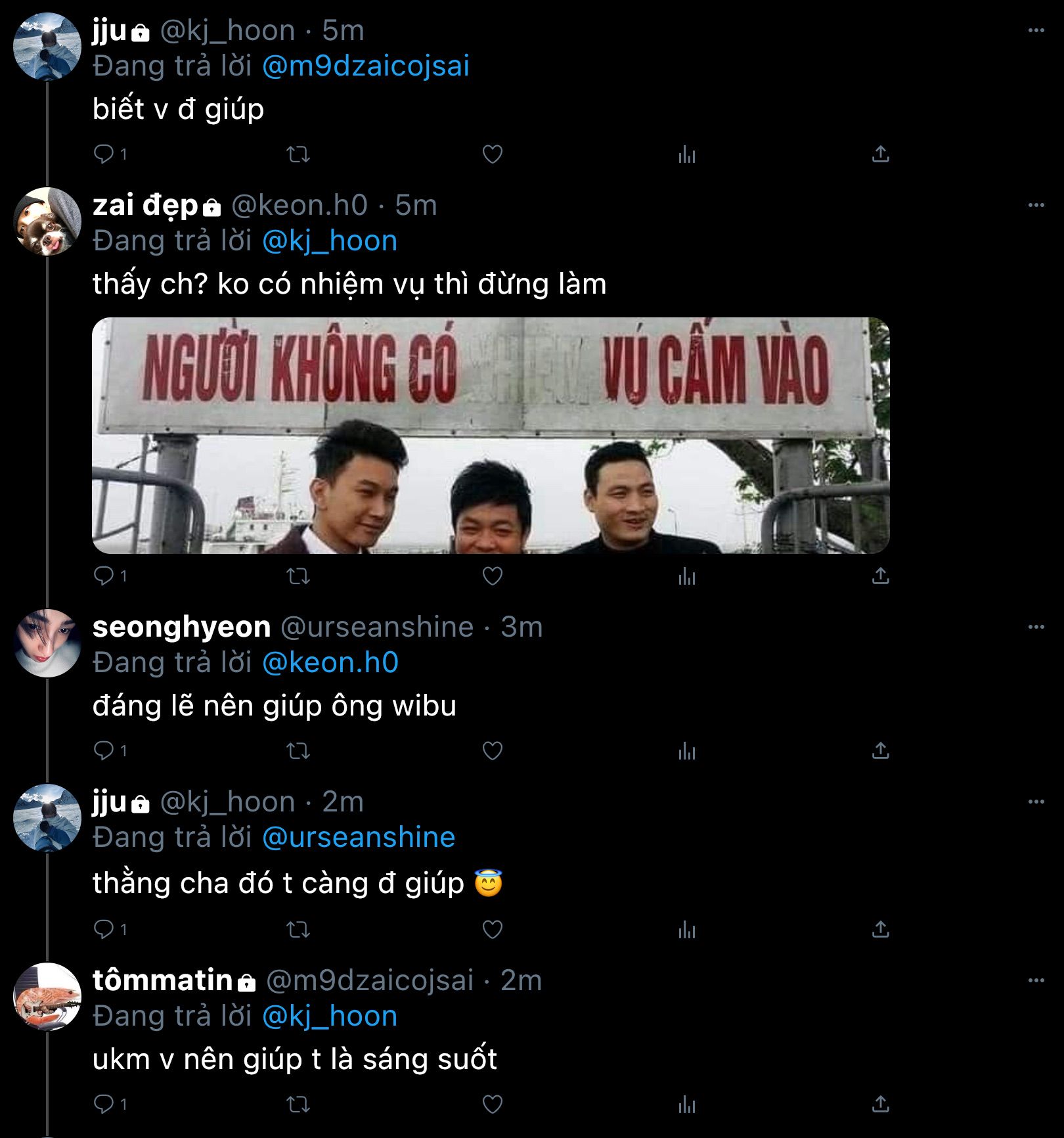Open more options on seonghyeon's tweet
Viewport: 1064px width, 1138px height.
(x=1036, y=627)
